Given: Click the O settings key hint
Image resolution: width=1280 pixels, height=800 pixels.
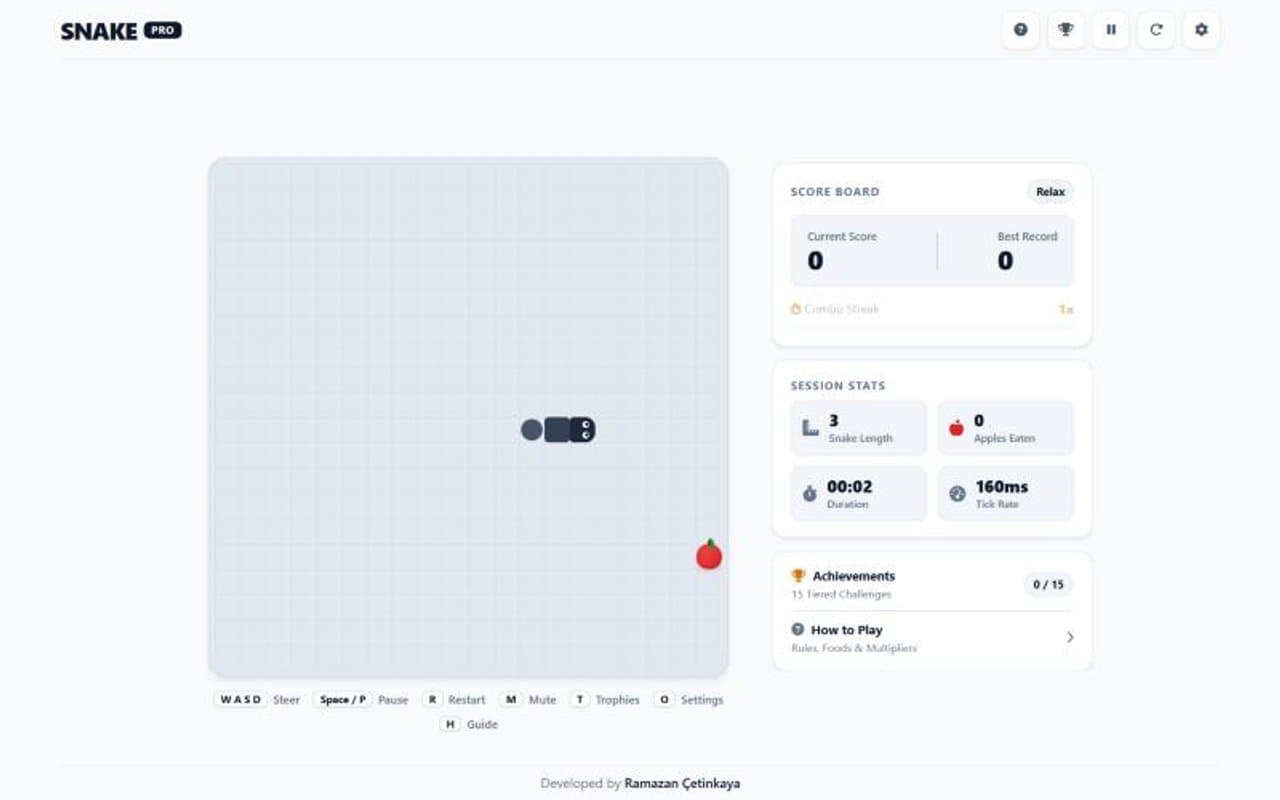Looking at the screenshot, I should point(664,700).
